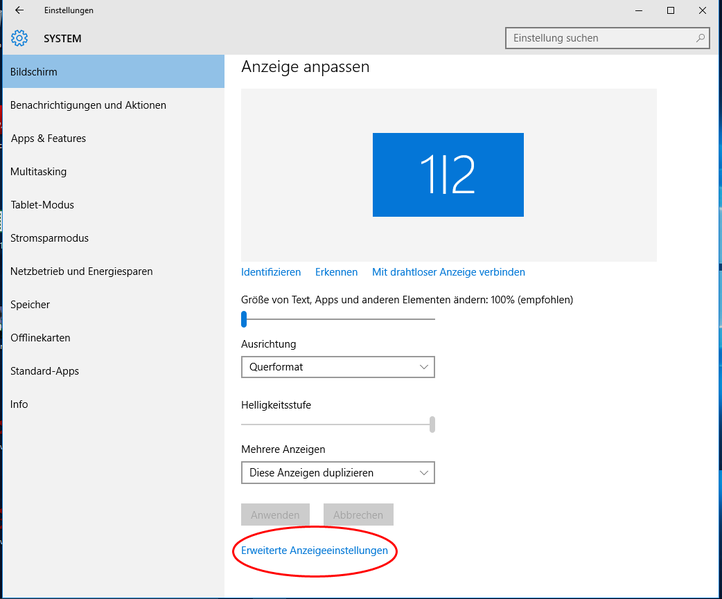Switch to Tablet-Modus settings
This screenshot has height=599, width=722.
pyautogui.click(x=42, y=205)
